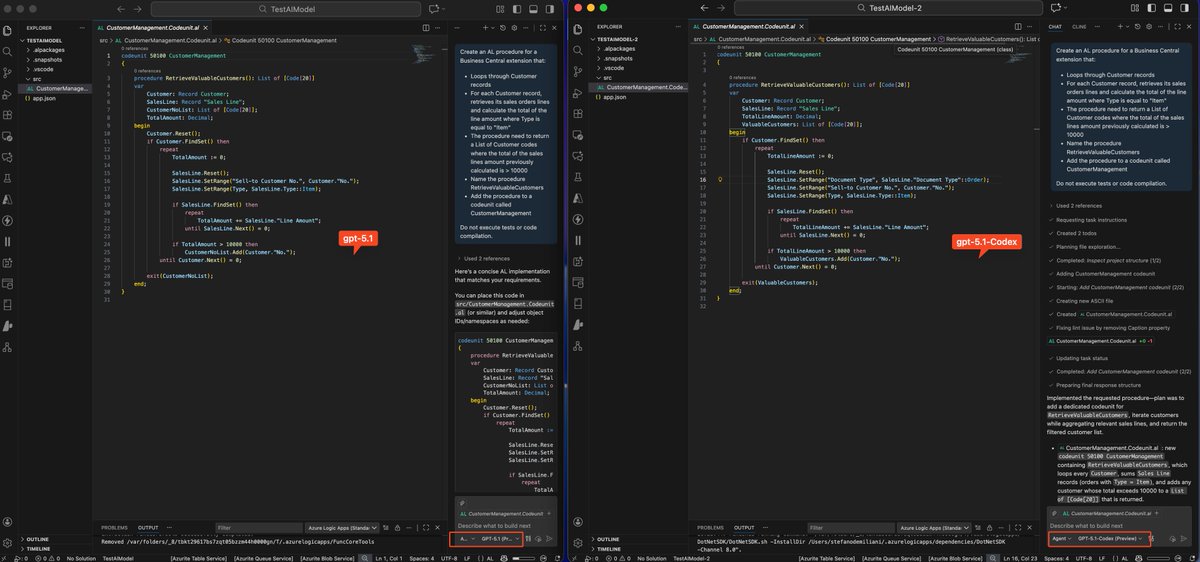Open chat settings gear in TestAIModel-2
1200x562 pixels.
(1149, 27)
